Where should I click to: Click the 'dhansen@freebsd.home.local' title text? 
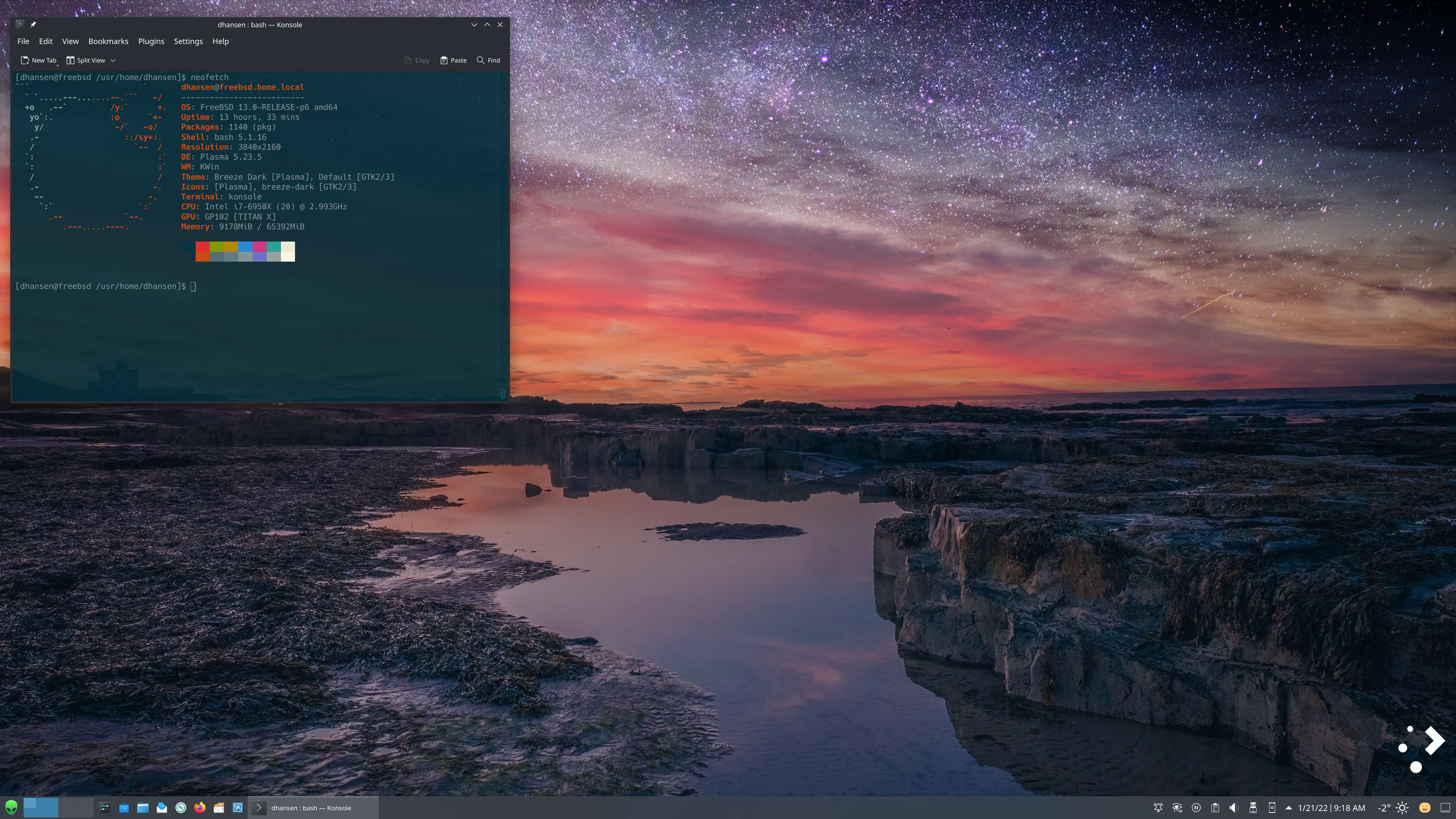click(x=243, y=87)
